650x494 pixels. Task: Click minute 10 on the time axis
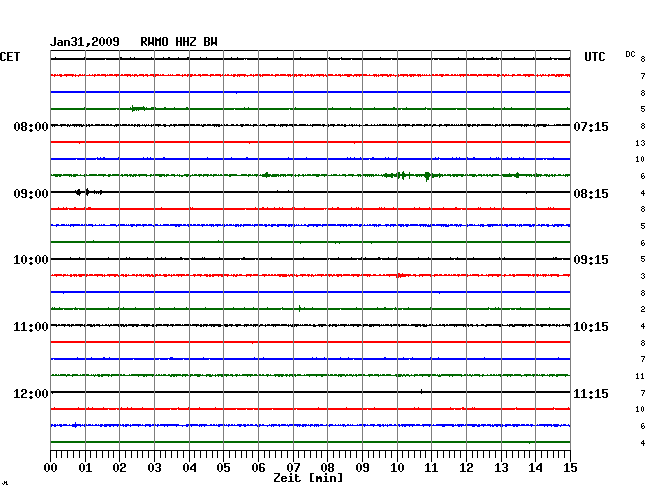point(397,468)
